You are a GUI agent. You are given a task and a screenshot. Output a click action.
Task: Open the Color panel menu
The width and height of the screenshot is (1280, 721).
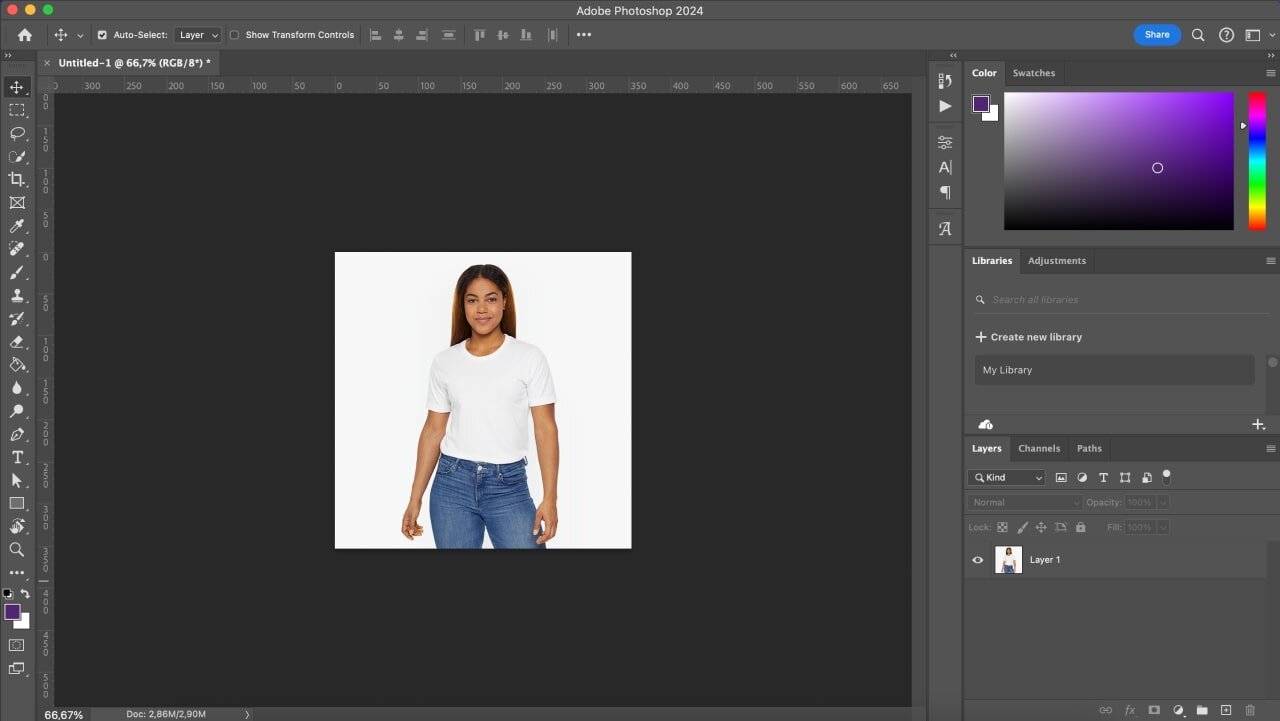(1271, 73)
